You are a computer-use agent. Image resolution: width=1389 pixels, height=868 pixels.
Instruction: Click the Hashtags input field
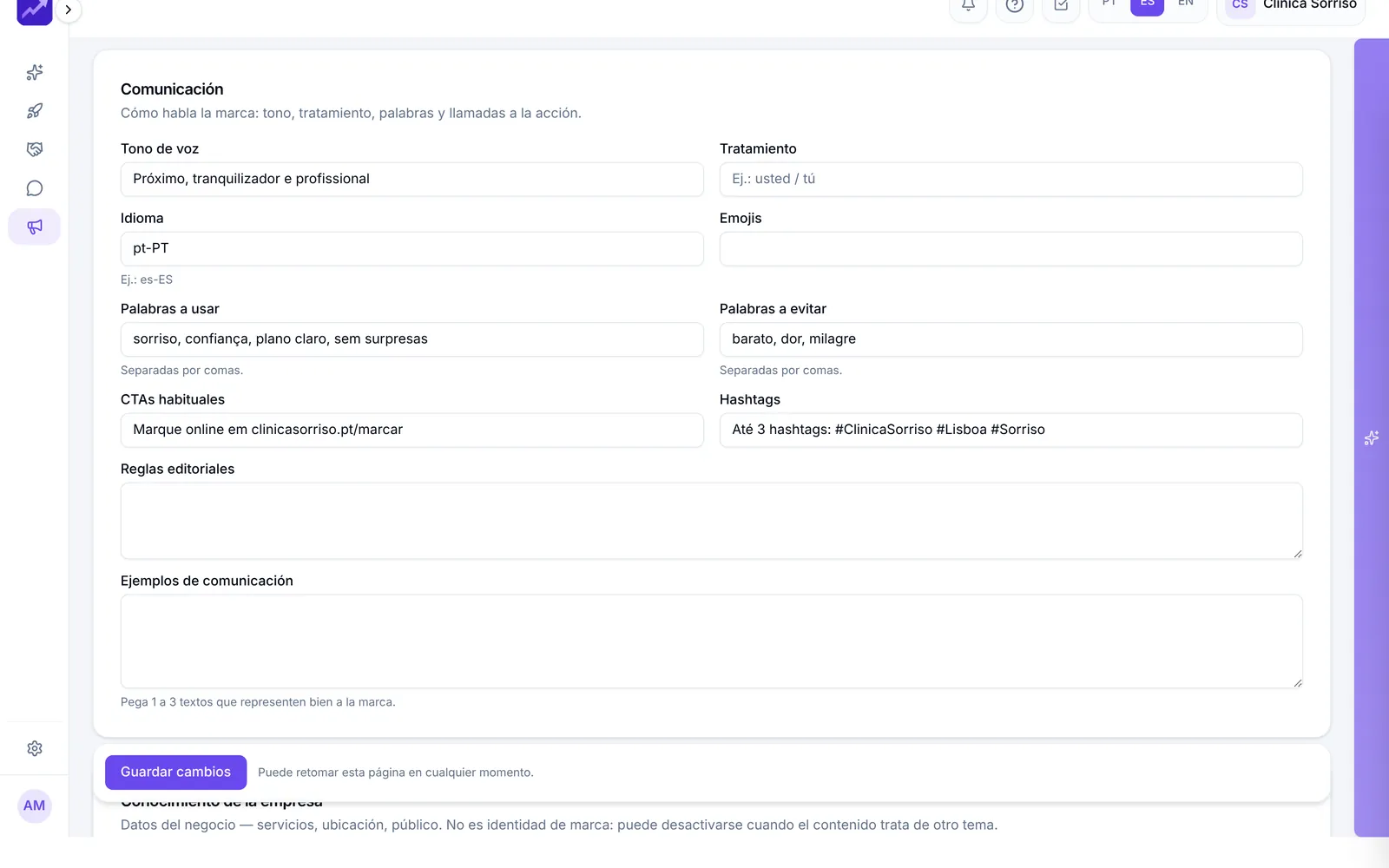(1011, 430)
